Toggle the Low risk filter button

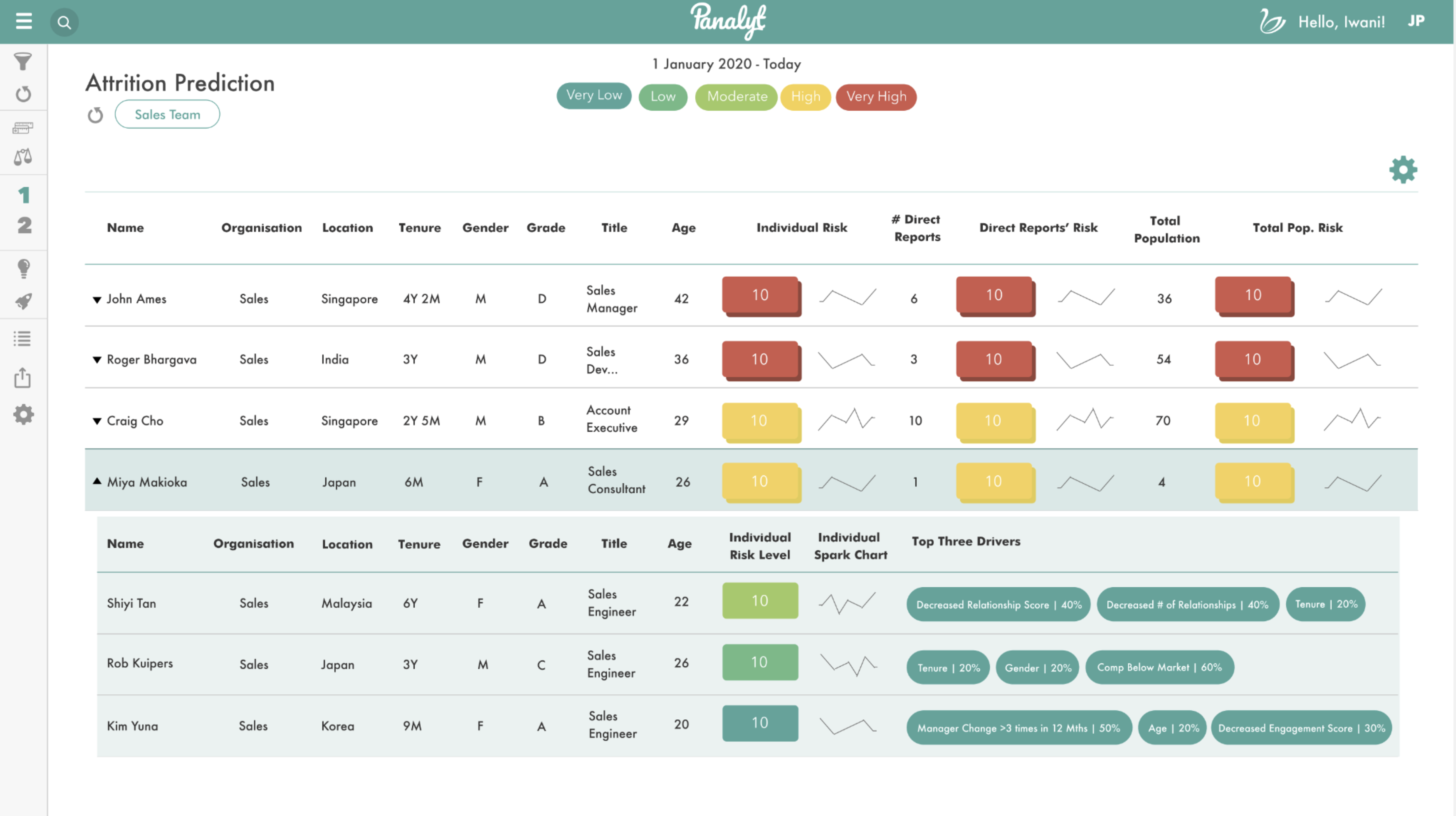pyautogui.click(x=662, y=96)
